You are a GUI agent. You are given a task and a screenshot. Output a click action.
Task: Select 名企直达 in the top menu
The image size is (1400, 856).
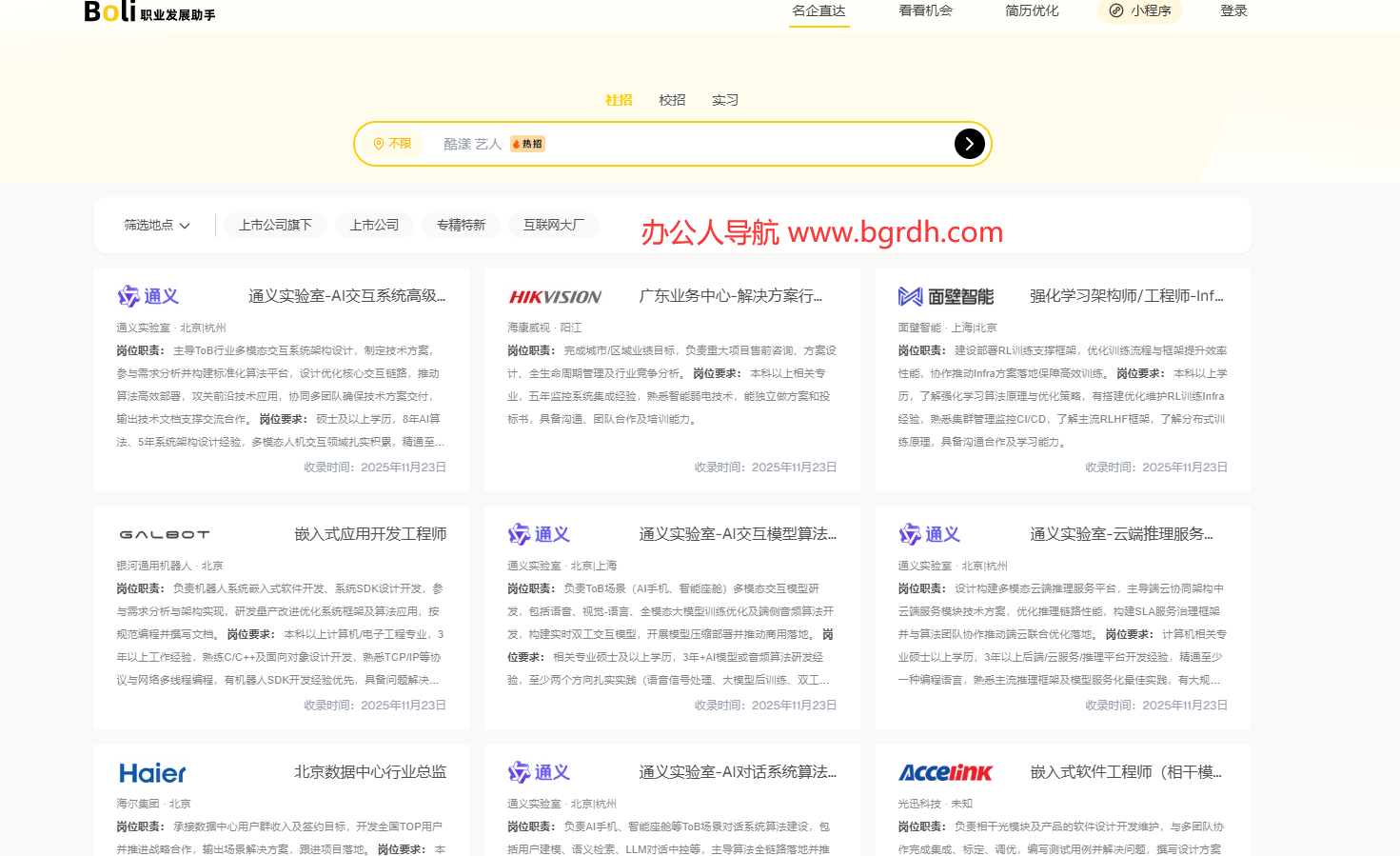(818, 11)
